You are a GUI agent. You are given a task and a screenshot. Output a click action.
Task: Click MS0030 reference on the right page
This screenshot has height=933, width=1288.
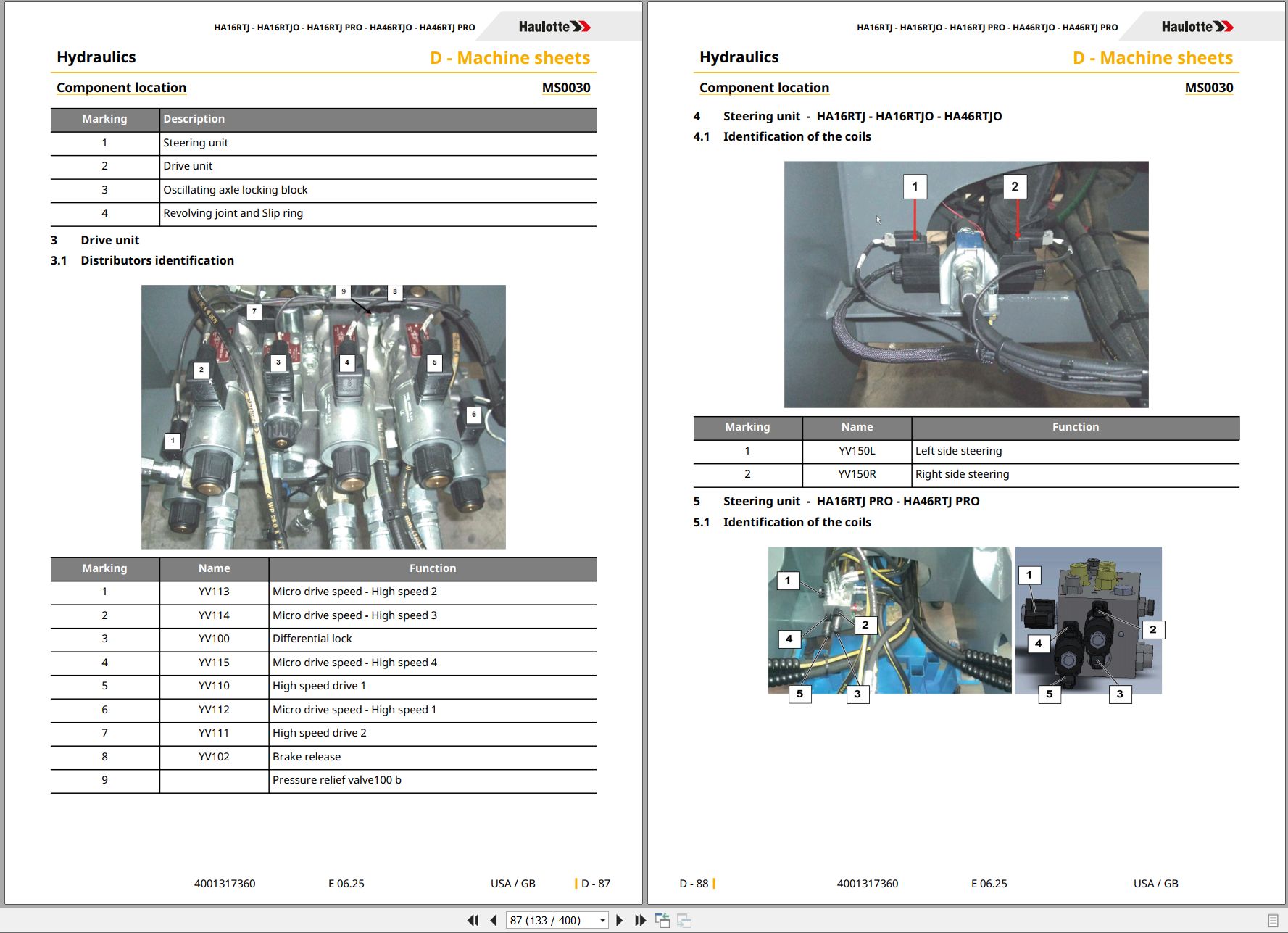click(x=1209, y=88)
